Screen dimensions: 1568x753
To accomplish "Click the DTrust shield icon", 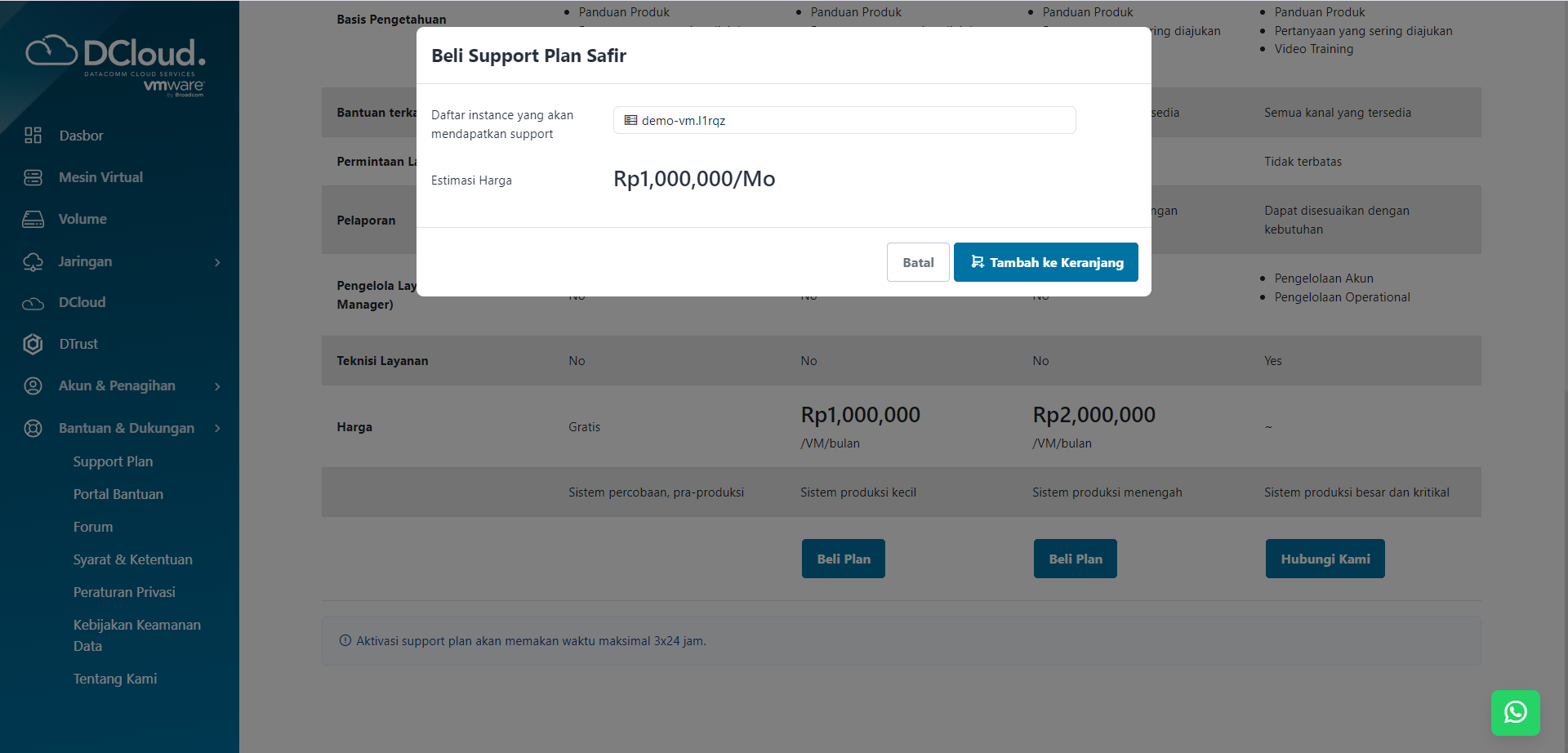I will (33, 344).
